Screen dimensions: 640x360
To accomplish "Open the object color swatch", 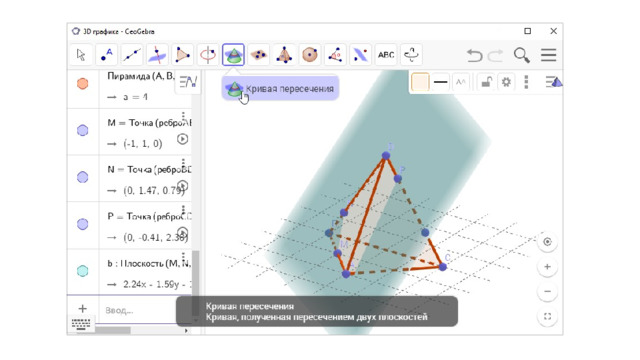I will point(420,82).
